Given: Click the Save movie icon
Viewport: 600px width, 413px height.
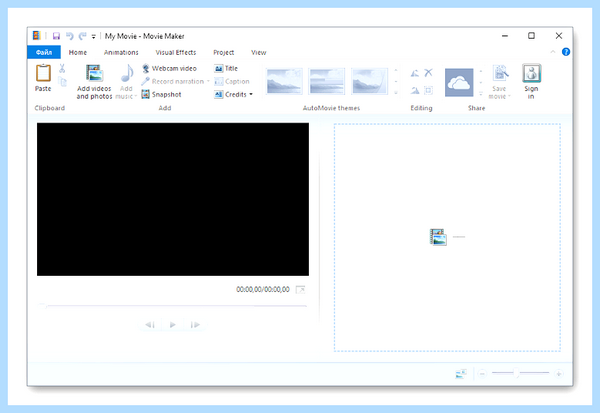Looking at the screenshot, I should point(500,73).
